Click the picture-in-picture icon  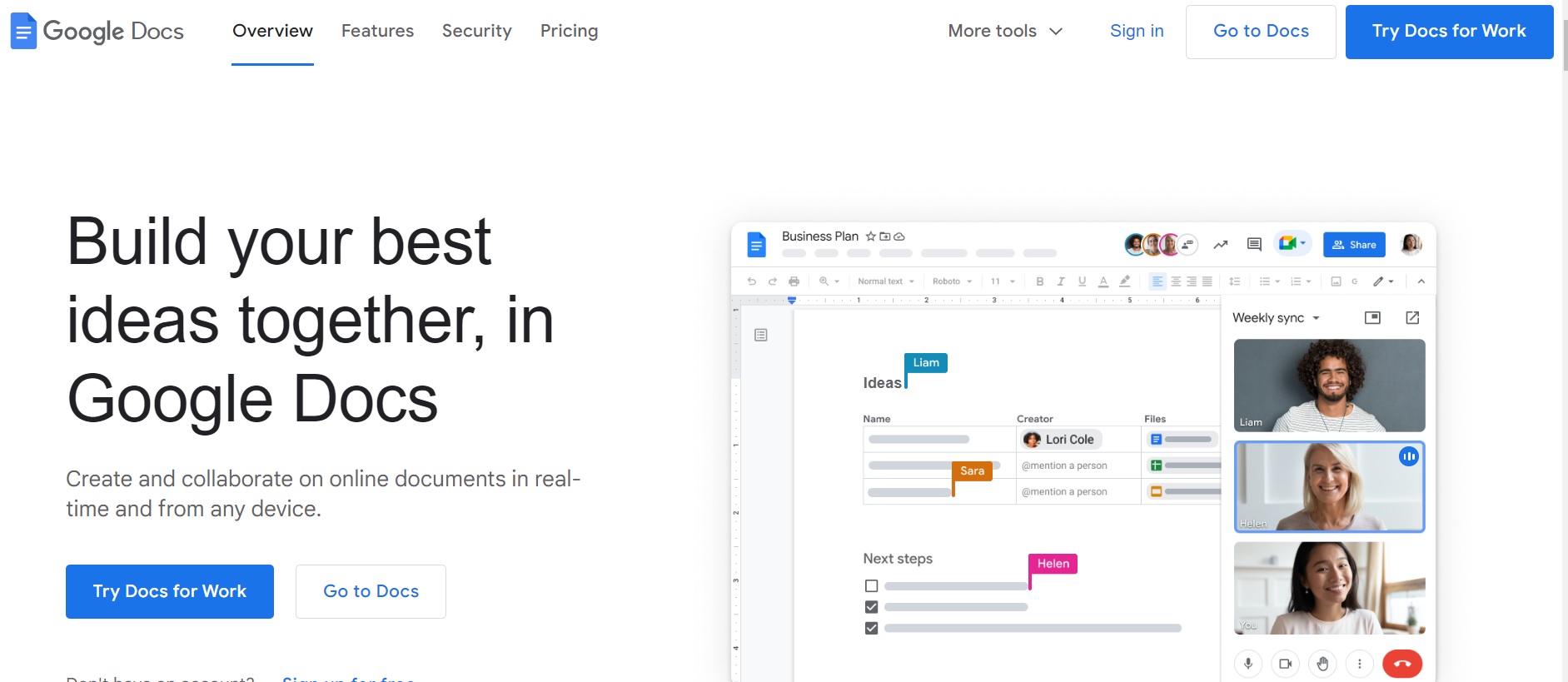pos(1372,317)
